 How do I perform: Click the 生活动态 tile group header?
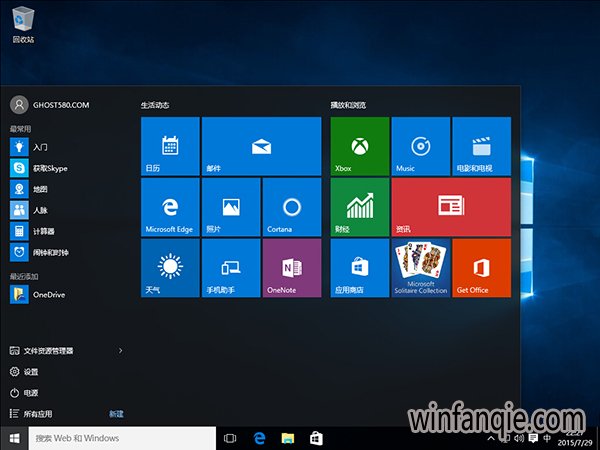pos(155,105)
